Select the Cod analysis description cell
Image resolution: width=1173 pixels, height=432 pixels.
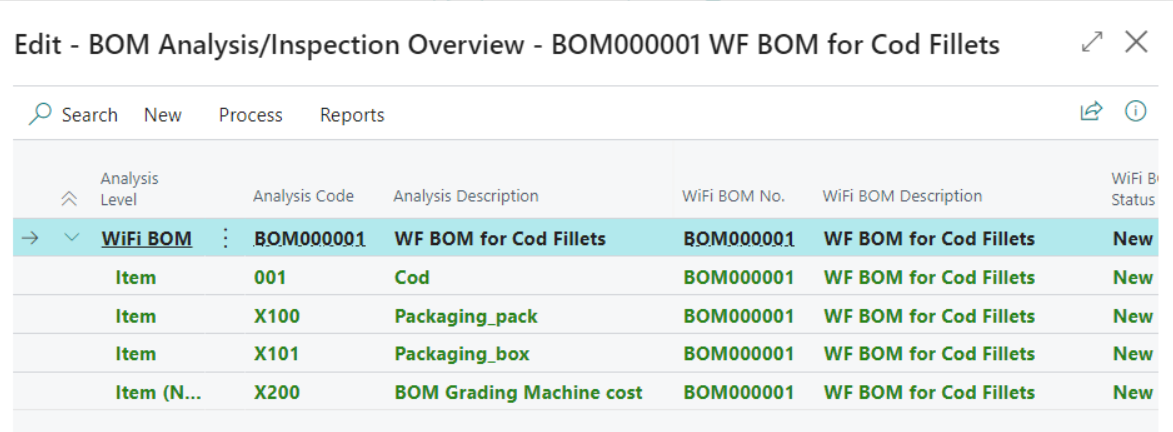click(x=412, y=277)
